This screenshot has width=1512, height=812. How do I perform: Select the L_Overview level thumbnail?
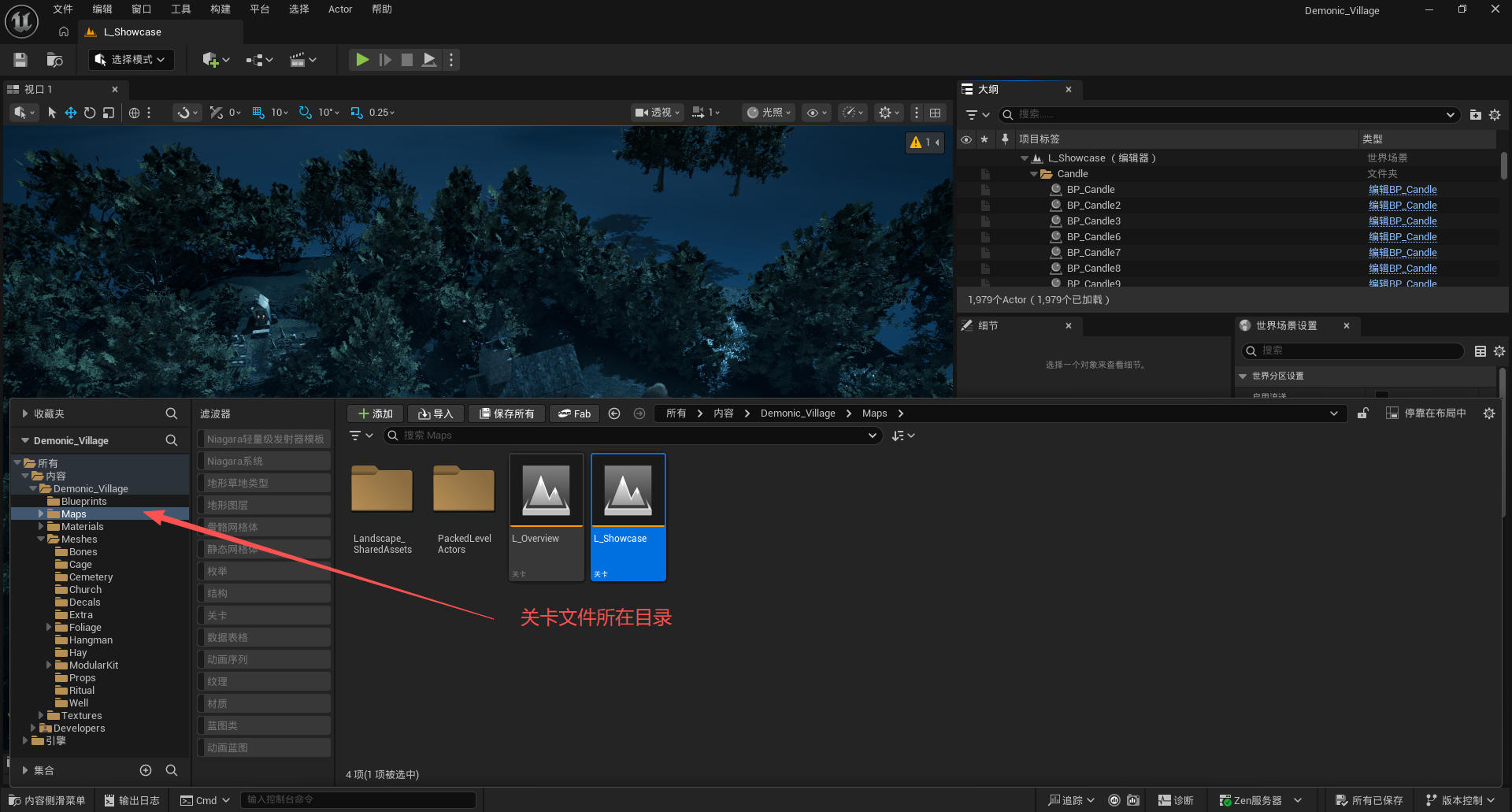[547, 517]
